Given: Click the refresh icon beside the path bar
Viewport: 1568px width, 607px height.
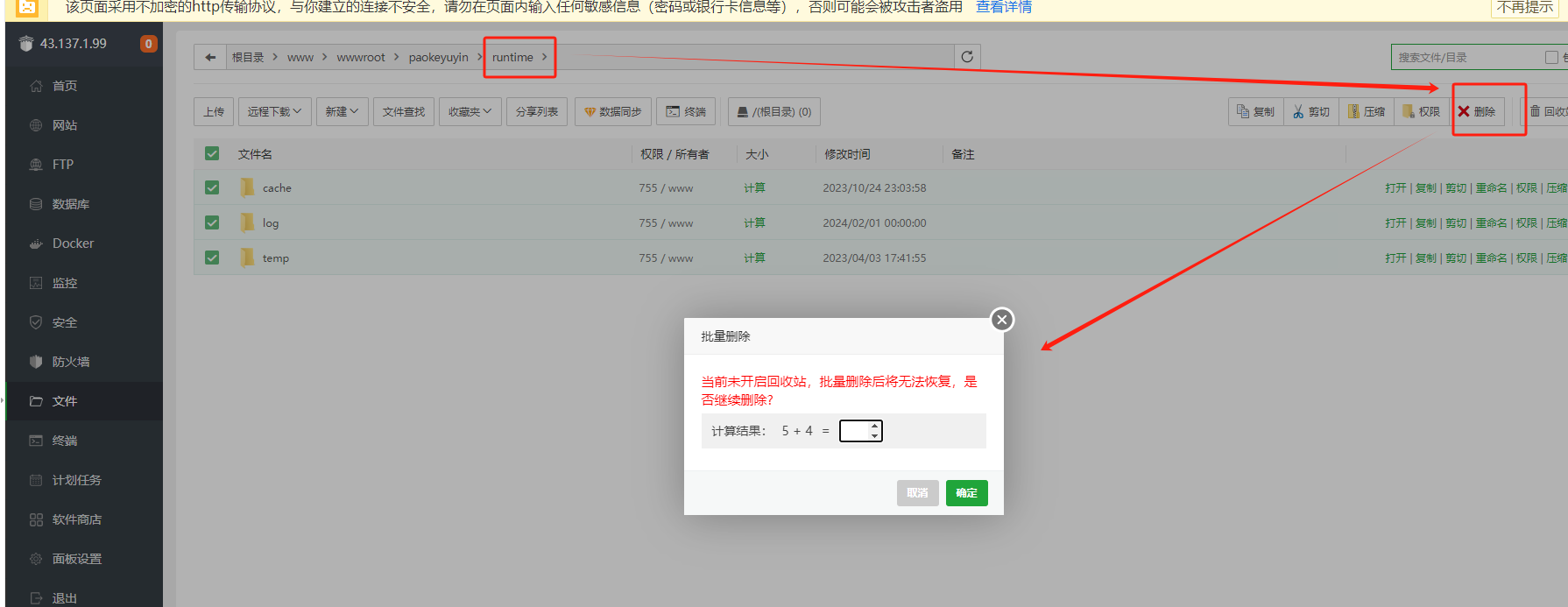Looking at the screenshot, I should click(x=967, y=57).
